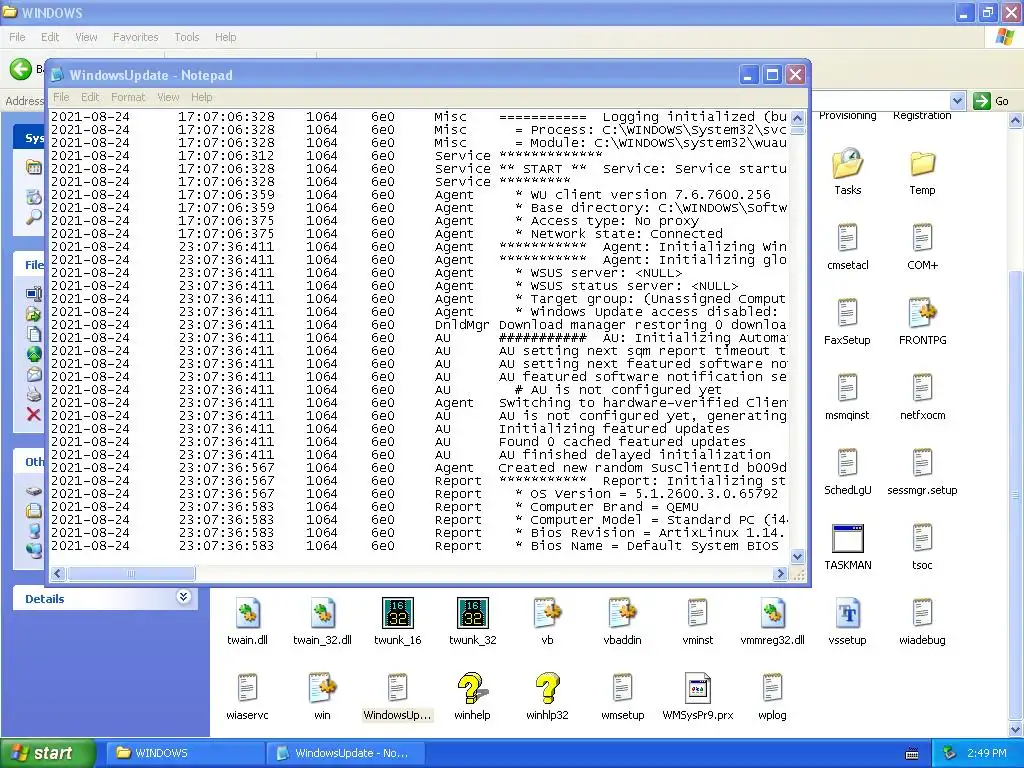Expand the Details panel chevron
This screenshot has height=768, width=1024.
click(184, 597)
